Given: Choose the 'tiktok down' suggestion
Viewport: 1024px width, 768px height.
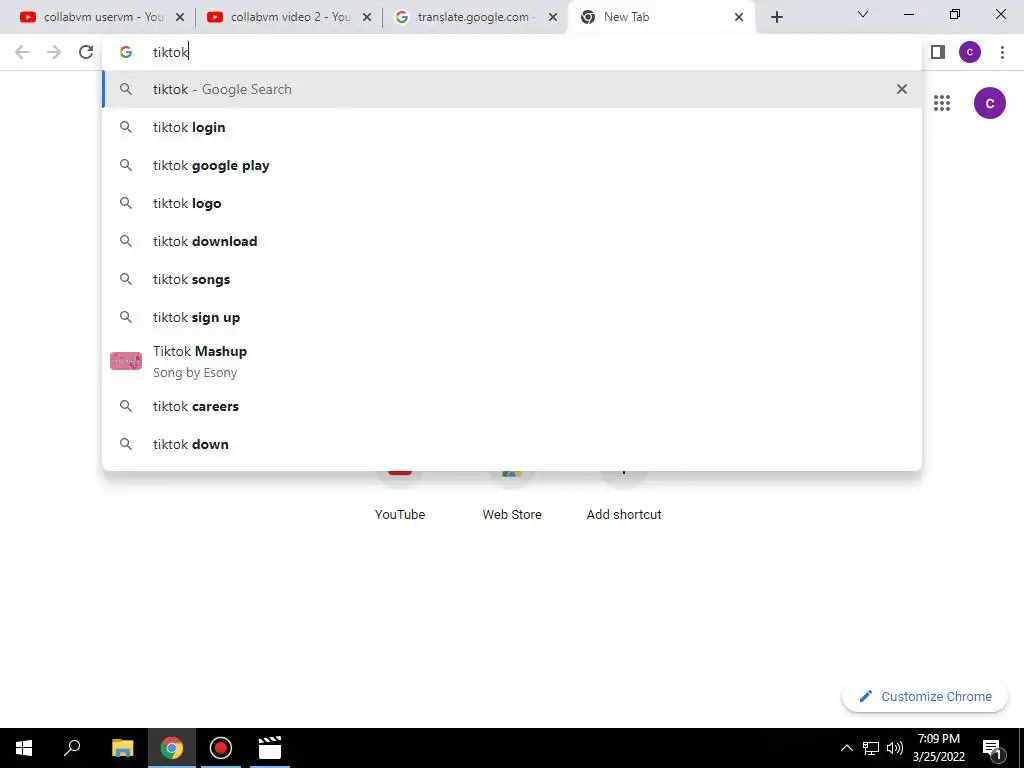Looking at the screenshot, I should coord(512,444).
